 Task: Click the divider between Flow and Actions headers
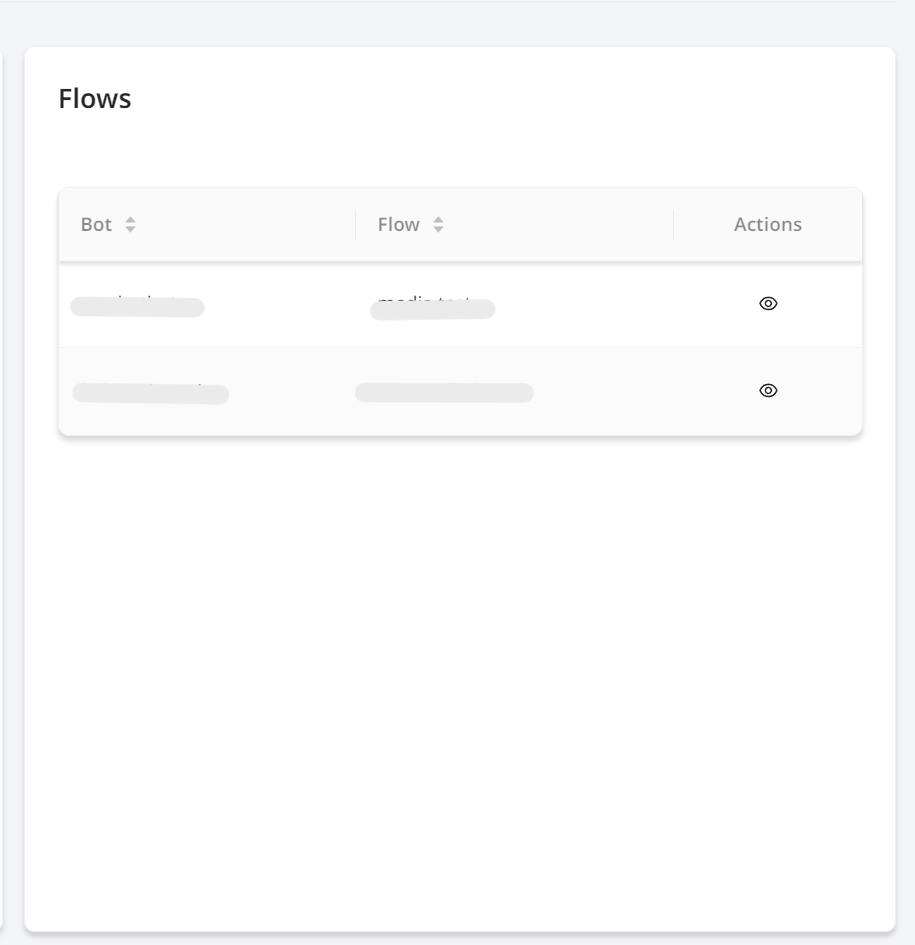click(673, 224)
